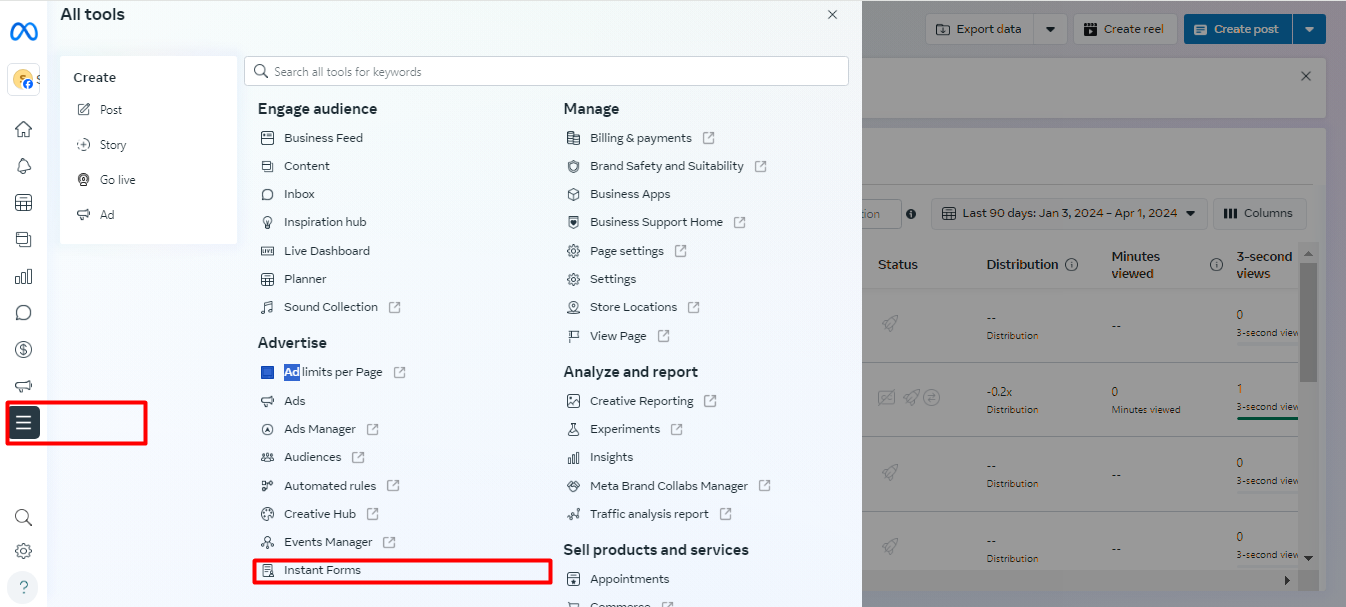Open Planner grid icon in the sidebar

23,203
